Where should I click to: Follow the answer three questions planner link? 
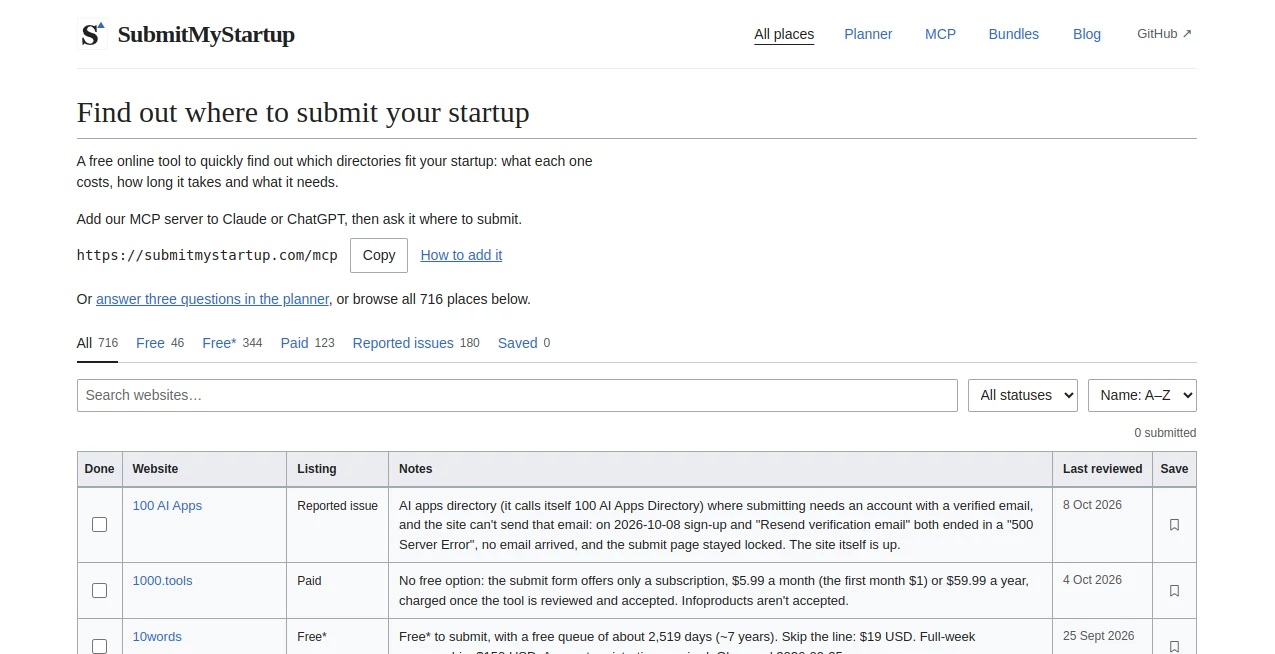(x=212, y=299)
